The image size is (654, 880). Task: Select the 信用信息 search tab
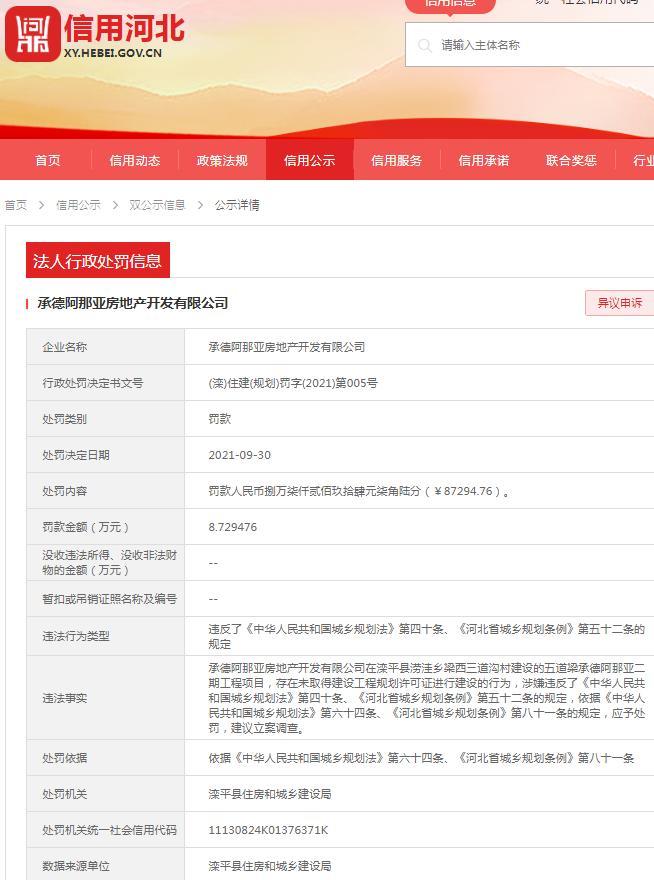pyautogui.click(x=450, y=3)
